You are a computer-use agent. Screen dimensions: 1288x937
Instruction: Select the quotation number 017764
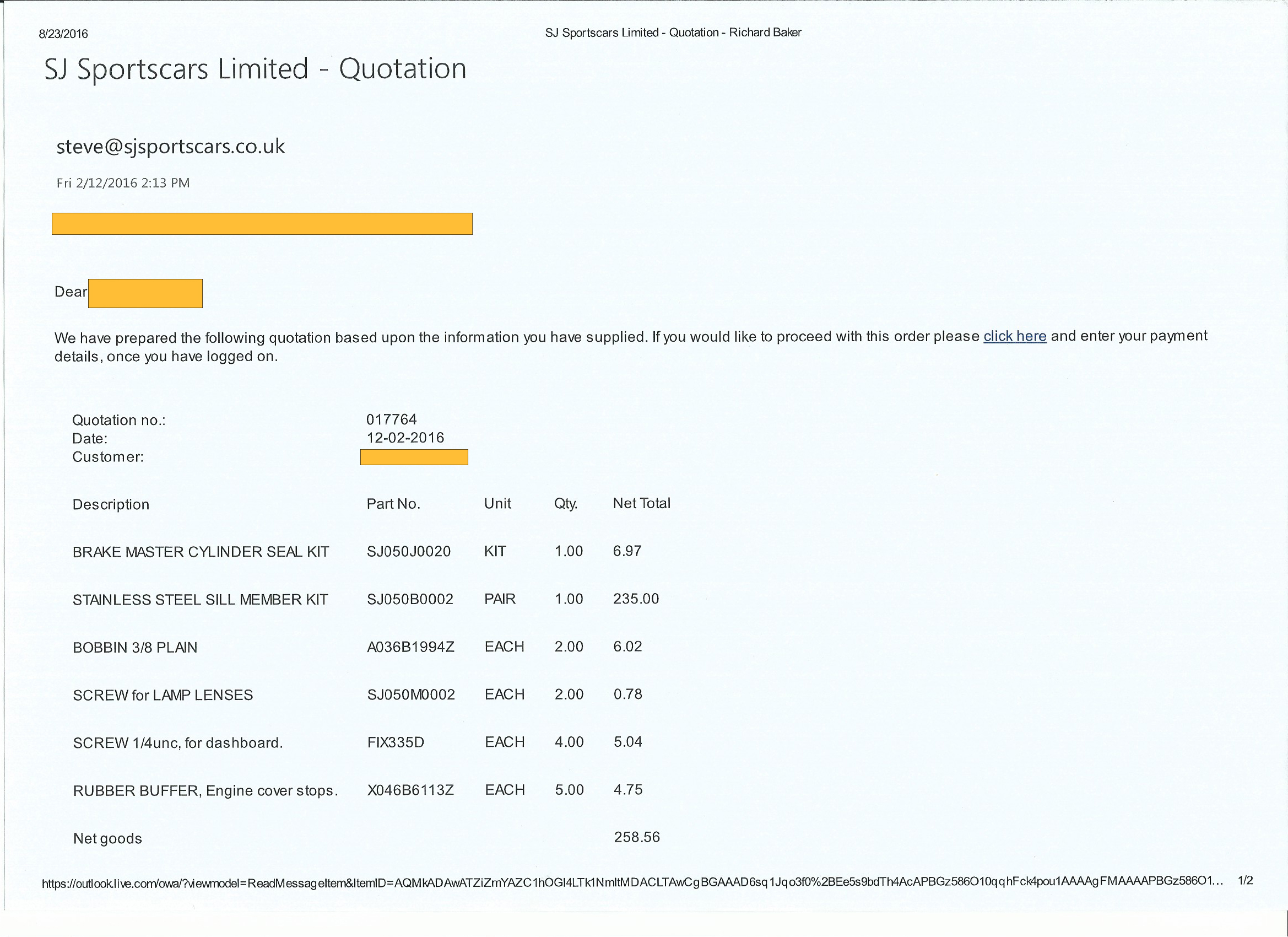(392, 419)
